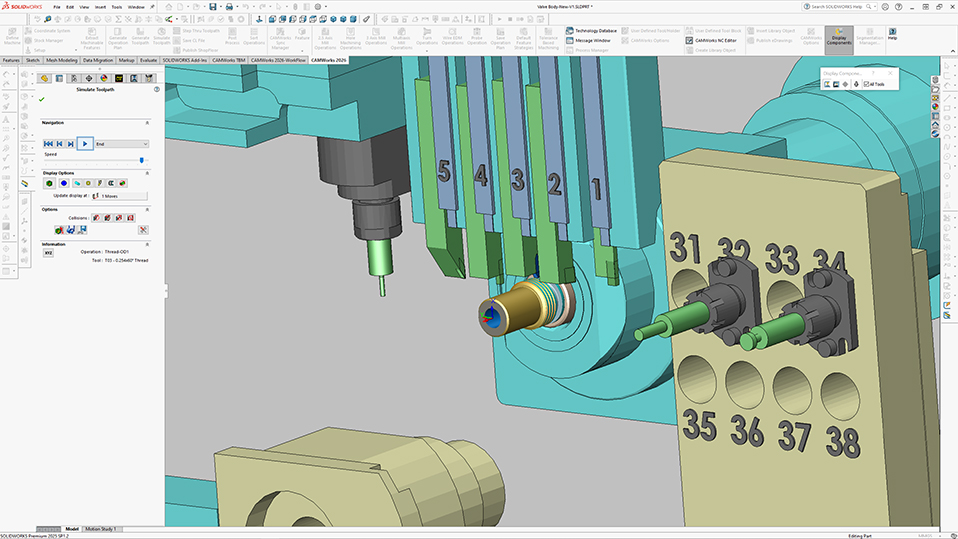The width and height of the screenshot is (958, 539).
Task: Click the Display Components ribbon button
Action: (839, 36)
